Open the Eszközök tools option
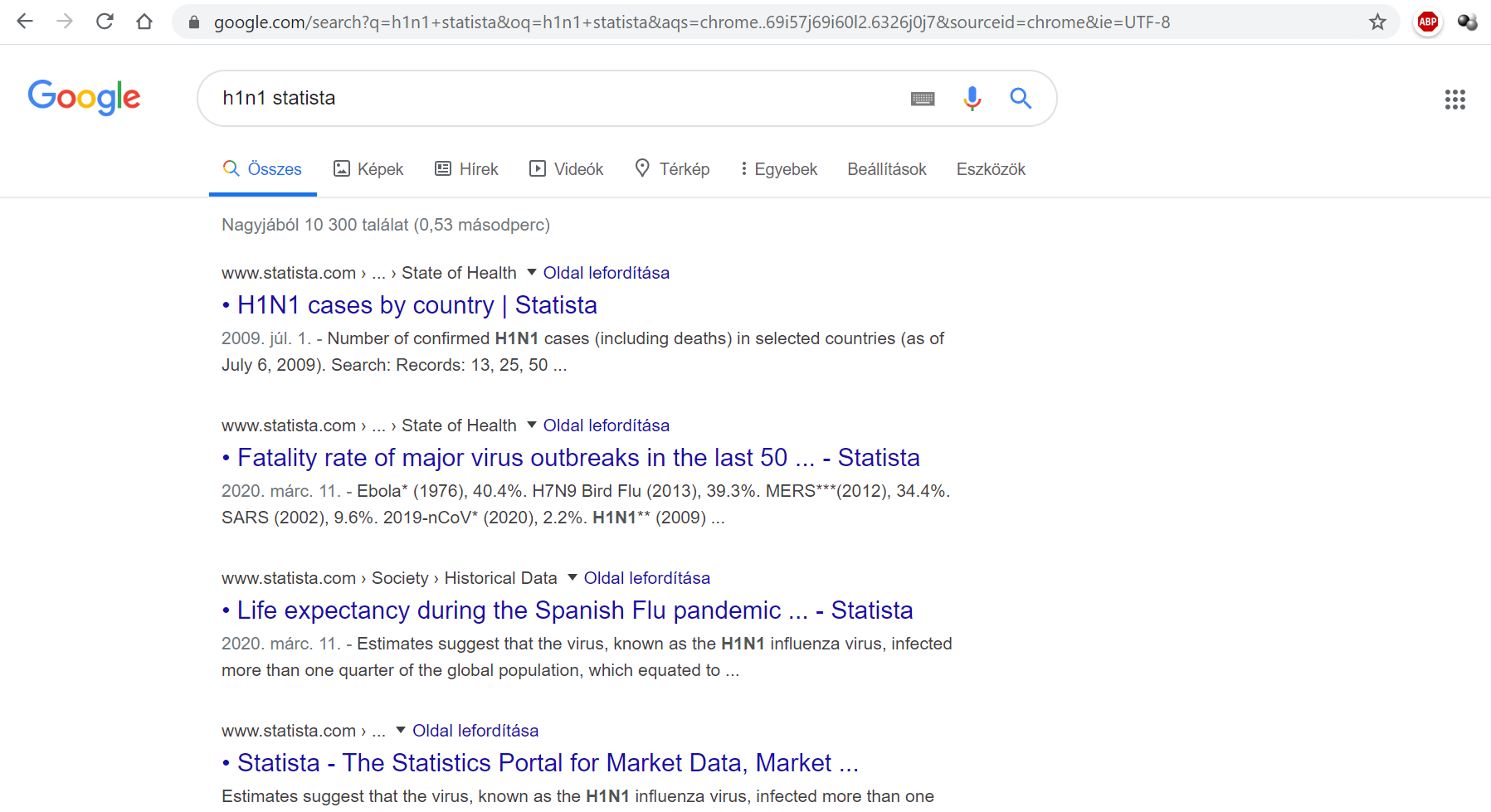The image size is (1491, 812). click(991, 169)
